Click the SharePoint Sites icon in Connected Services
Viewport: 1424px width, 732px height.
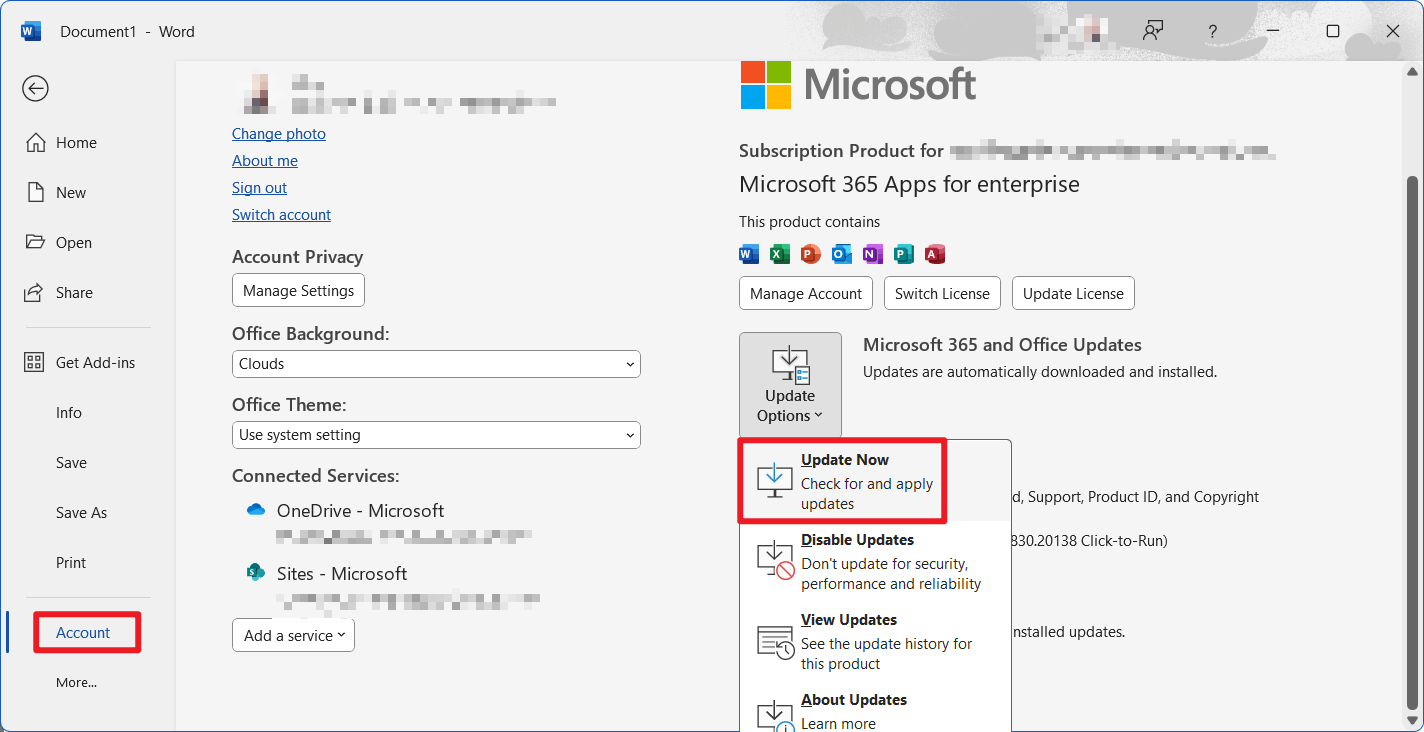256,573
